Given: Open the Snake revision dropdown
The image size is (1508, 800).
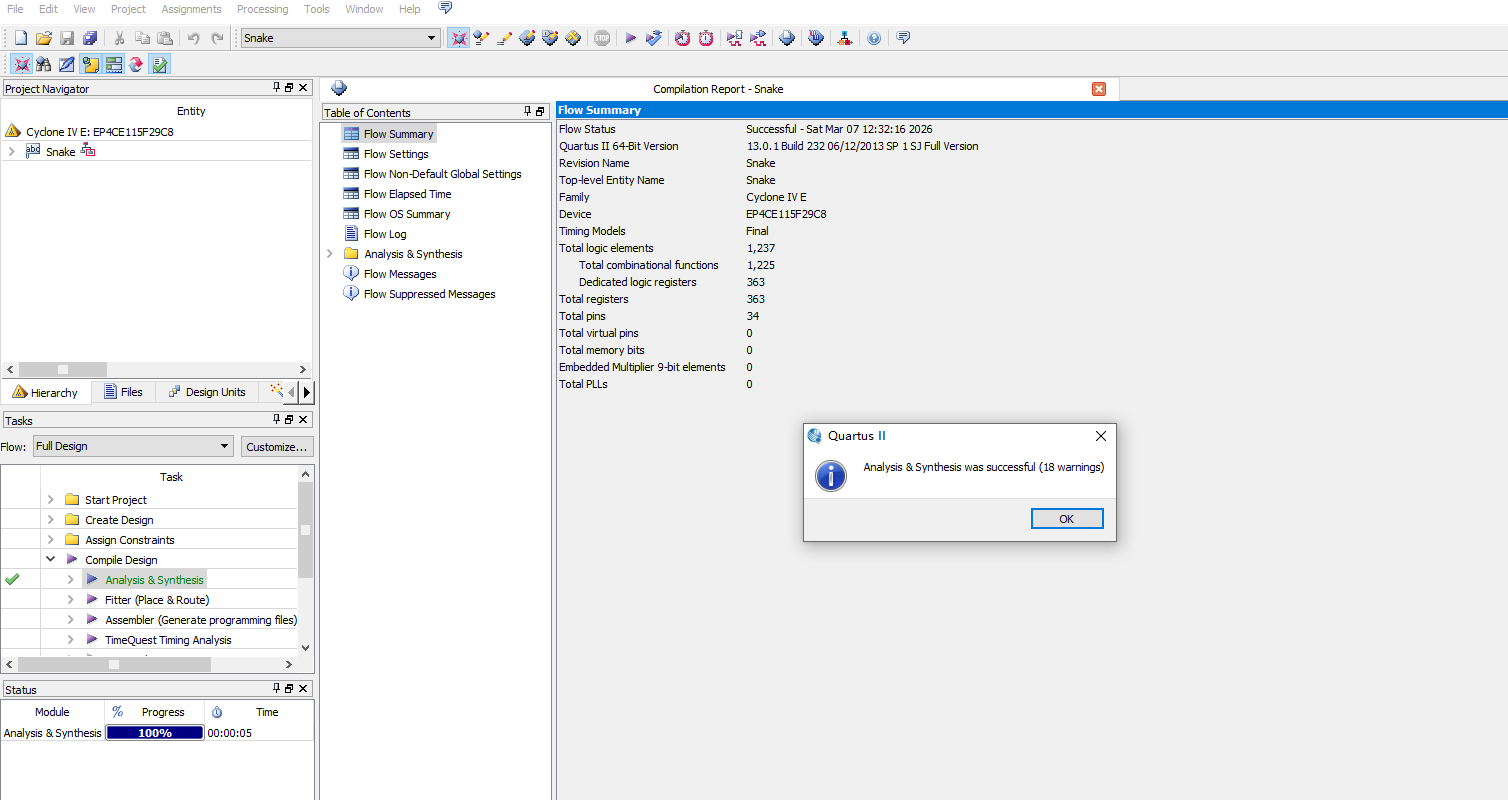Looking at the screenshot, I should coord(432,38).
